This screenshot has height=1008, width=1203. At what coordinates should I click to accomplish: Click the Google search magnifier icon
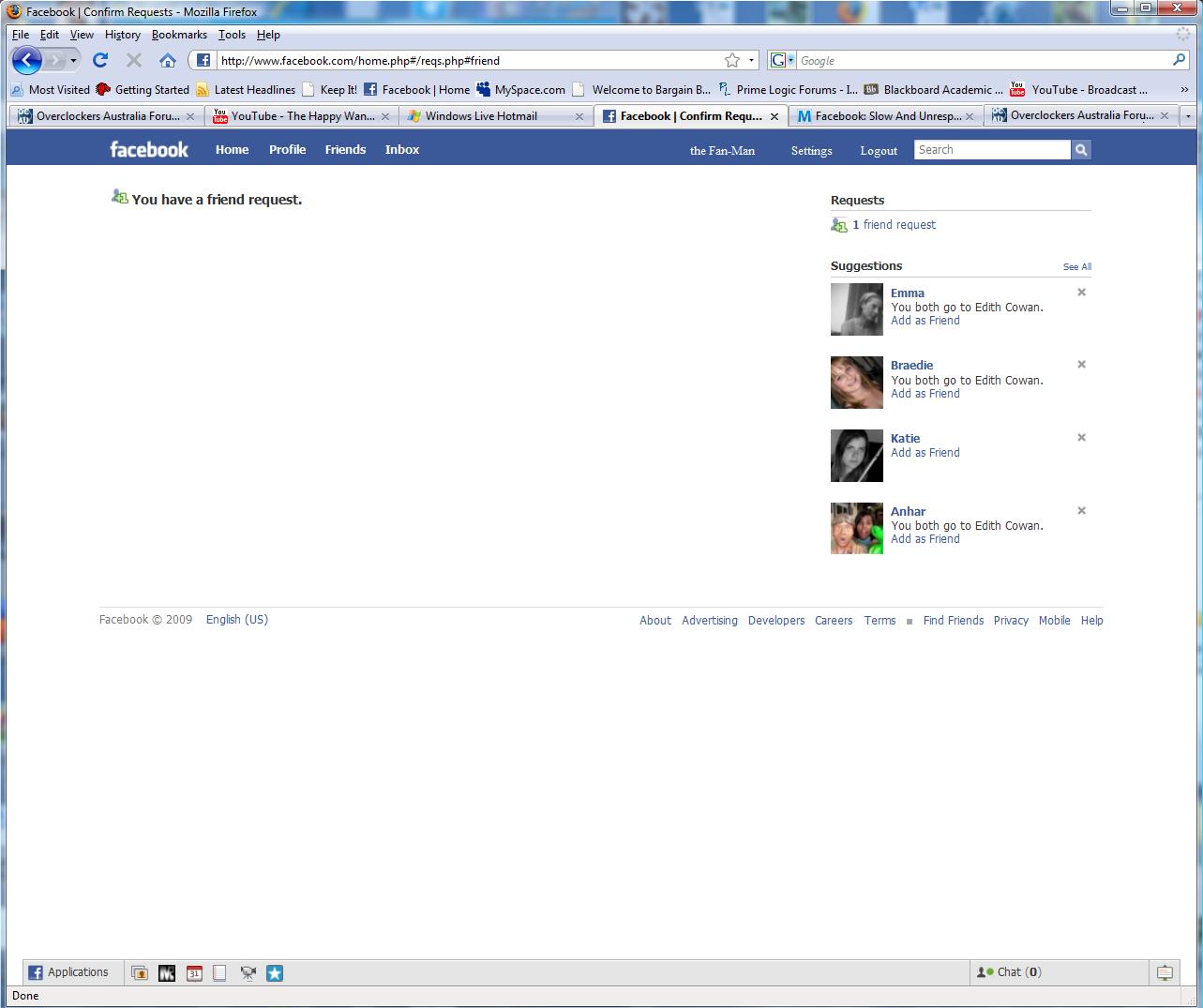[1179, 60]
